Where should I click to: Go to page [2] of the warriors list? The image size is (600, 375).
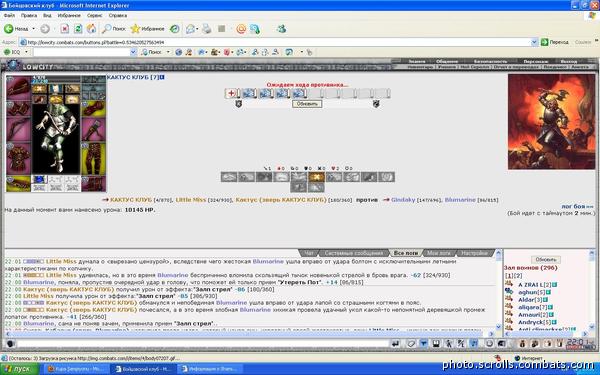click(x=518, y=276)
